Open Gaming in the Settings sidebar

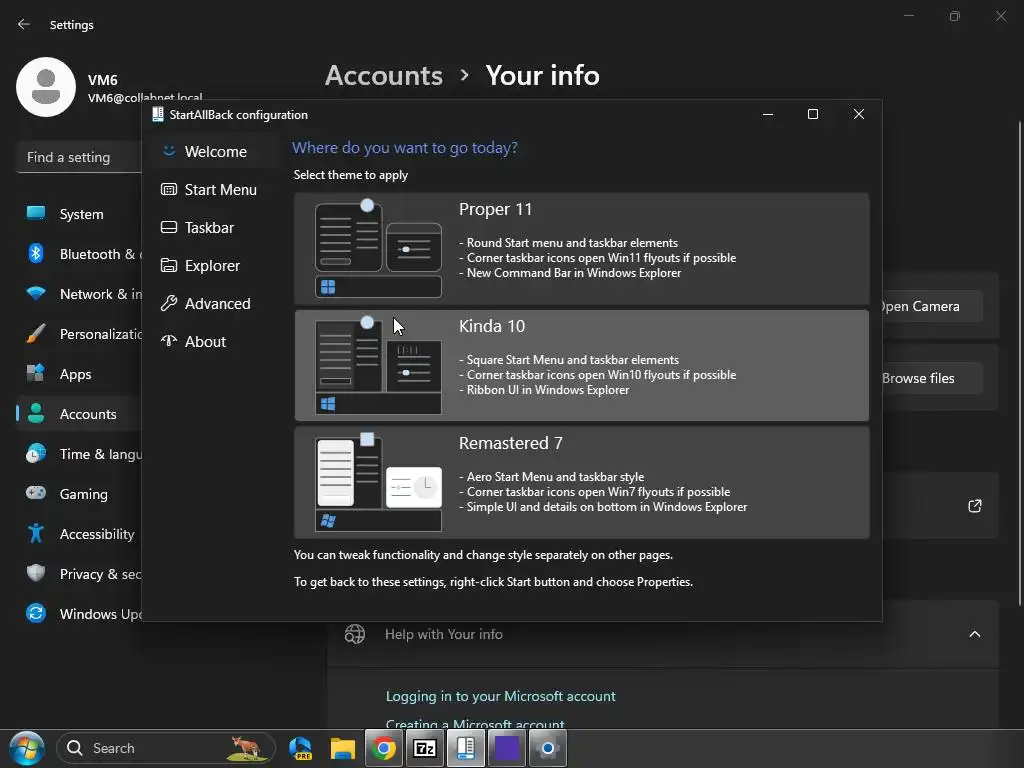tap(80, 494)
